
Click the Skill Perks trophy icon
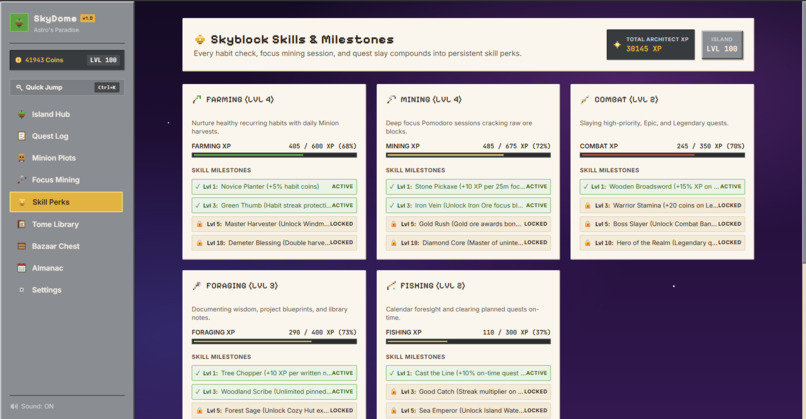click(x=22, y=202)
